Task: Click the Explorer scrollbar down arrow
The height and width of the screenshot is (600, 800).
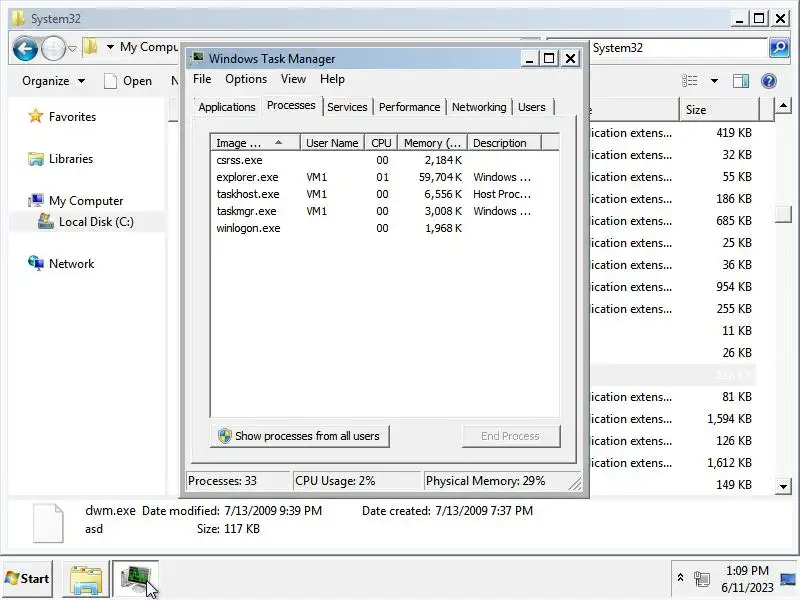Action: 783,486
